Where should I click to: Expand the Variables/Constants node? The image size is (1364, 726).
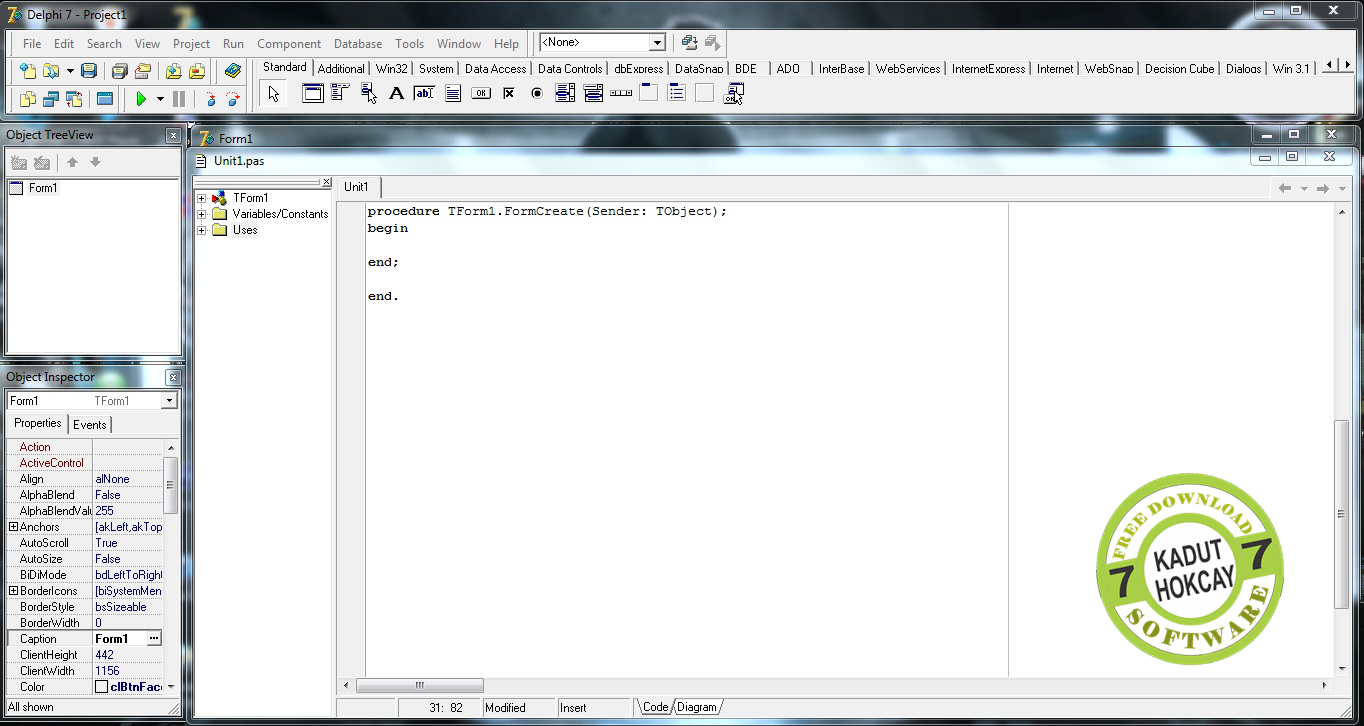[202, 214]
